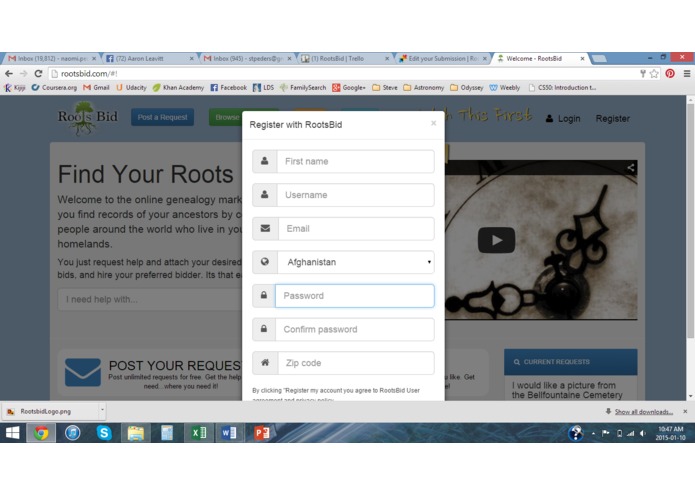The height and width of the screenshot is (494, 695).
Task: Click the Login link
Action: tap(563, 119)
